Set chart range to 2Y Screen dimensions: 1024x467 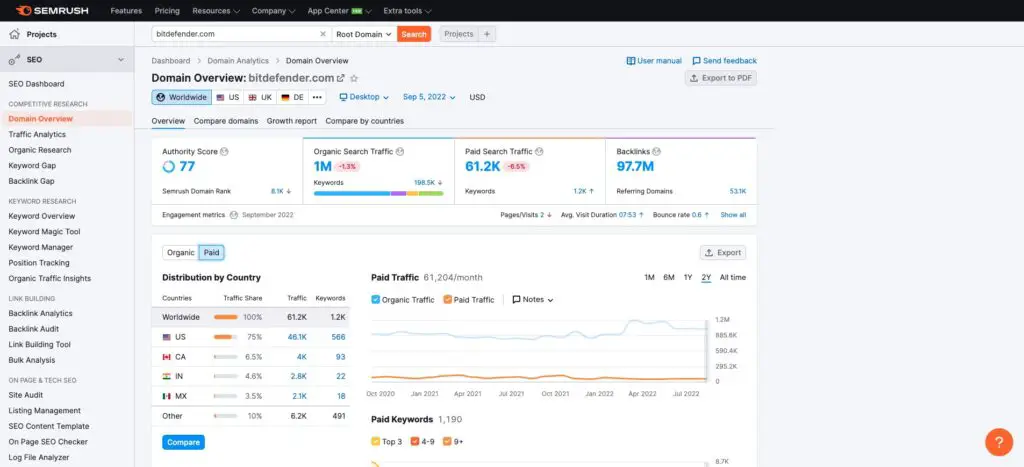coord(706,278)
